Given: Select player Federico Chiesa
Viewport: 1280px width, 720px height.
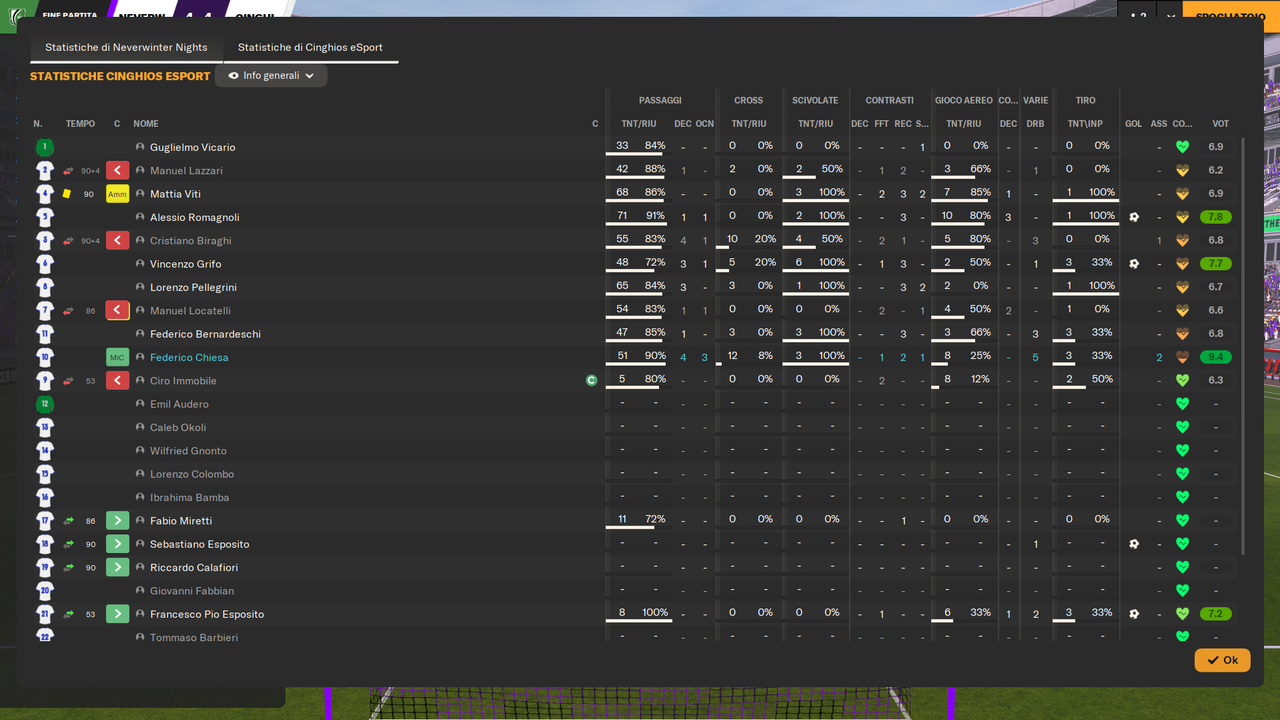Looking at the screenshot, I should 189,357.
